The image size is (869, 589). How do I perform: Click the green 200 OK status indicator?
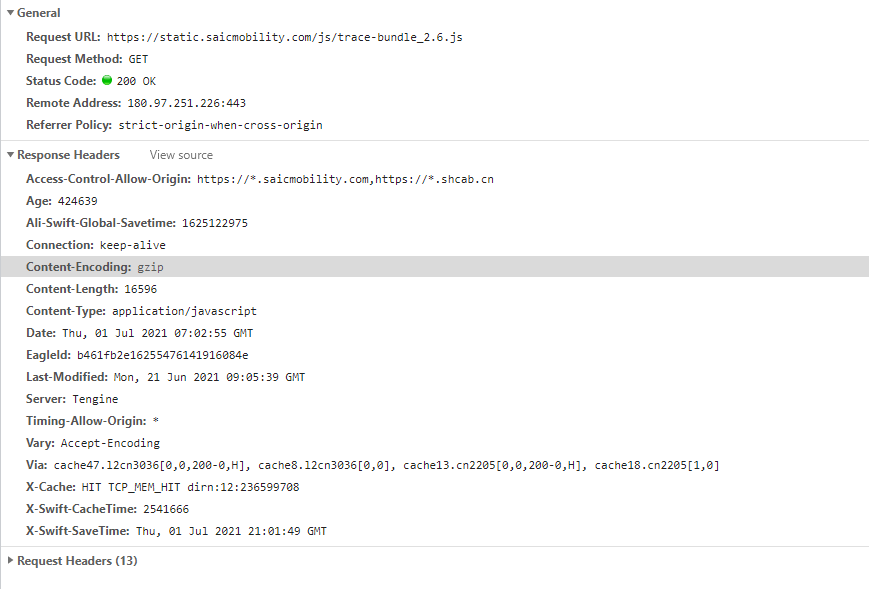pyautogui.click(x=107, y=80)
